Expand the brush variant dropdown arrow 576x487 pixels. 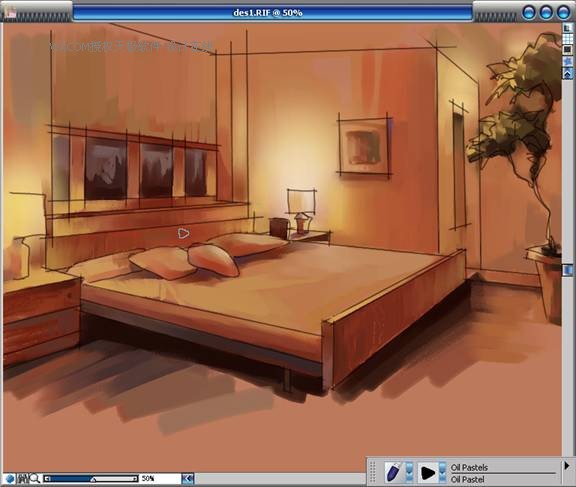tap(442, 472)
